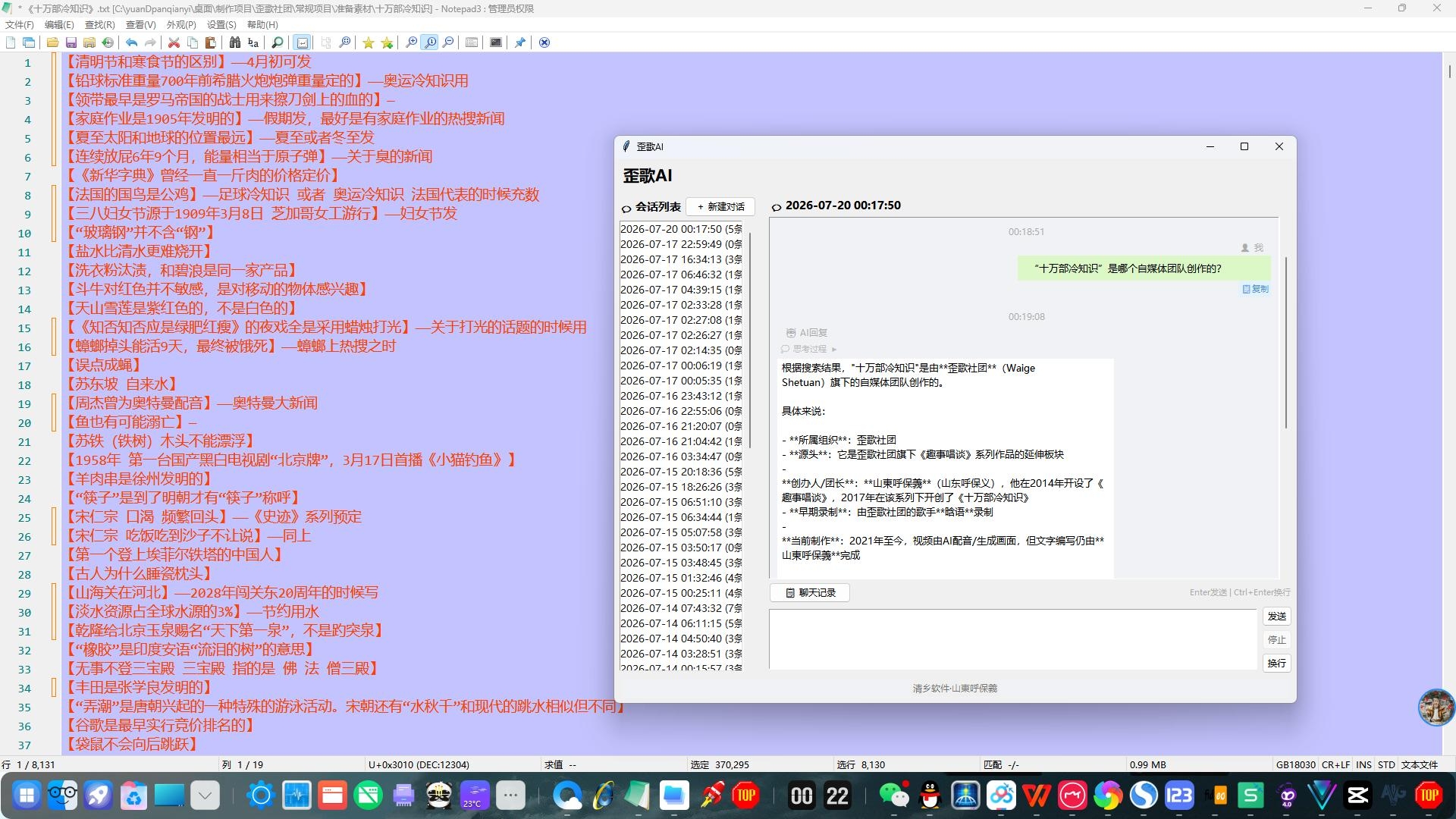
Task: Open WeChat from the taskbar
Action: 894,795
